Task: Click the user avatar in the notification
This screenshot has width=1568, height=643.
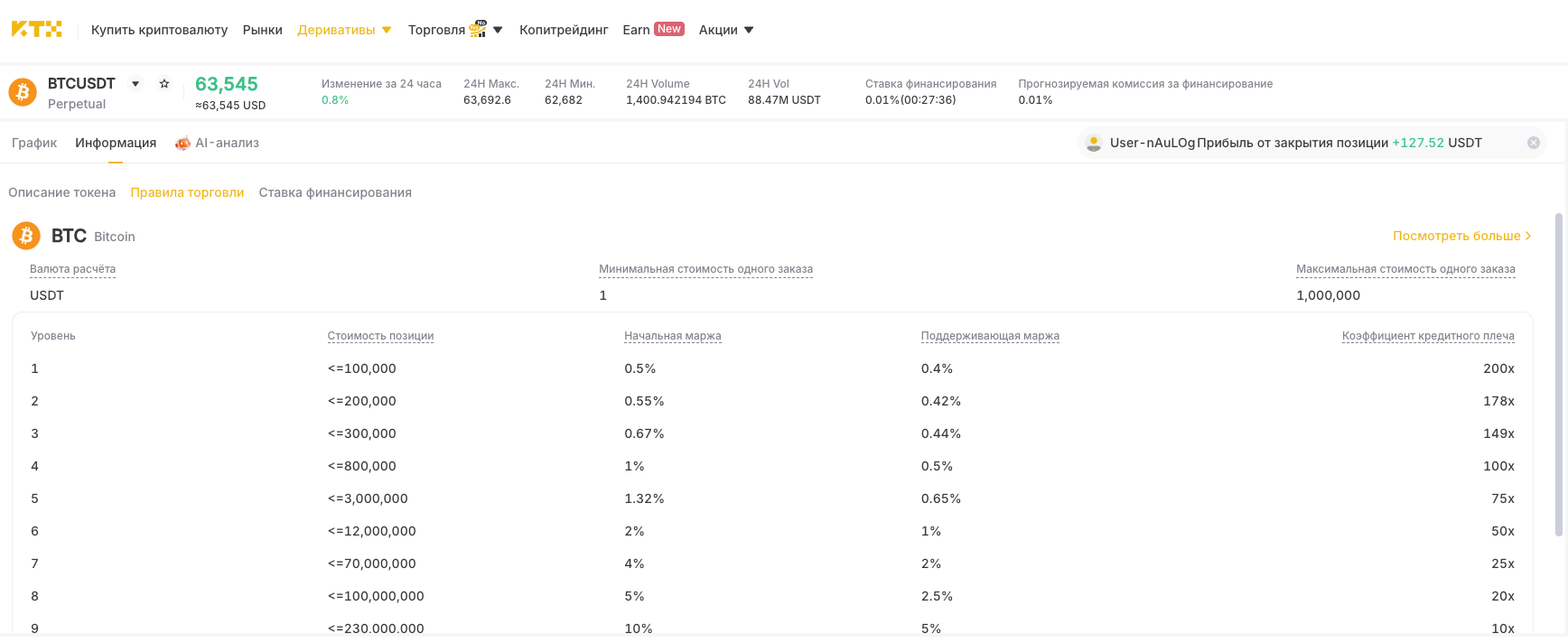Action: click(1094, 143)
